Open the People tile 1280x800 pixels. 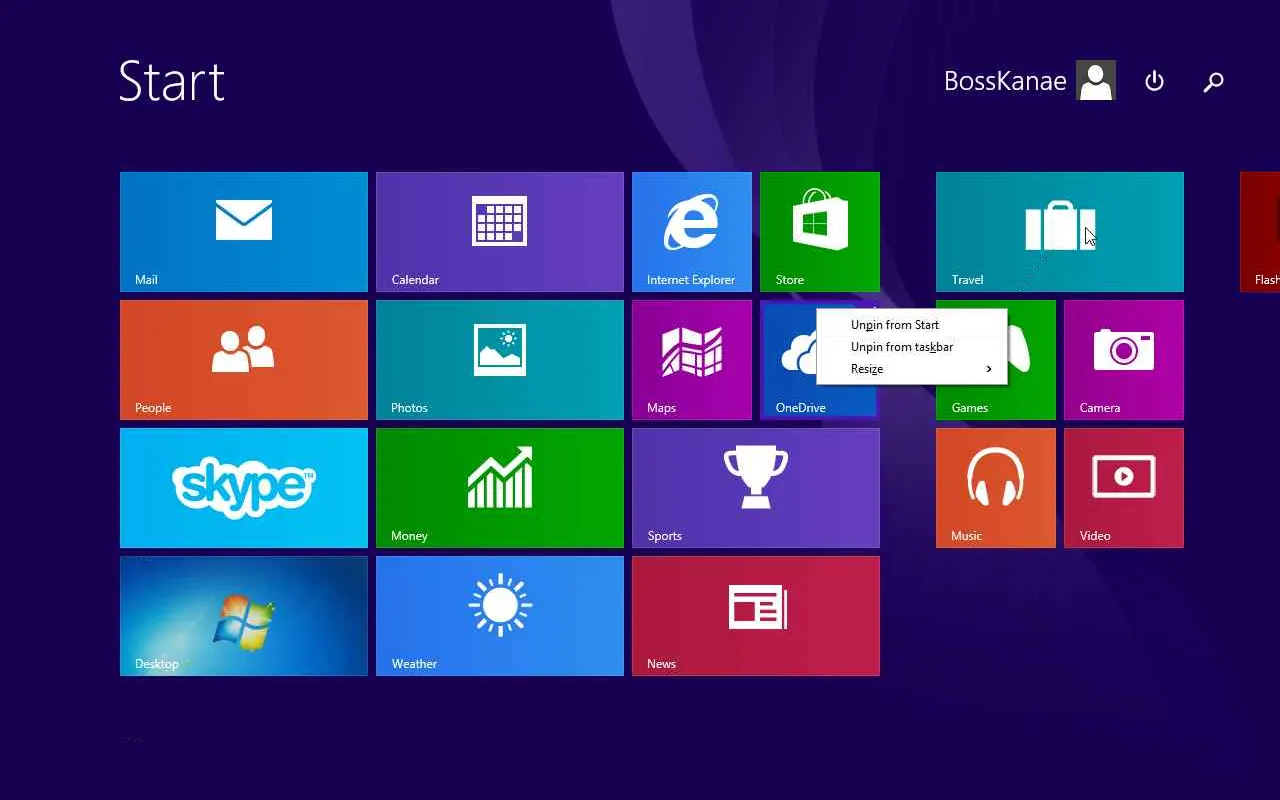click(x=244, y=360)
